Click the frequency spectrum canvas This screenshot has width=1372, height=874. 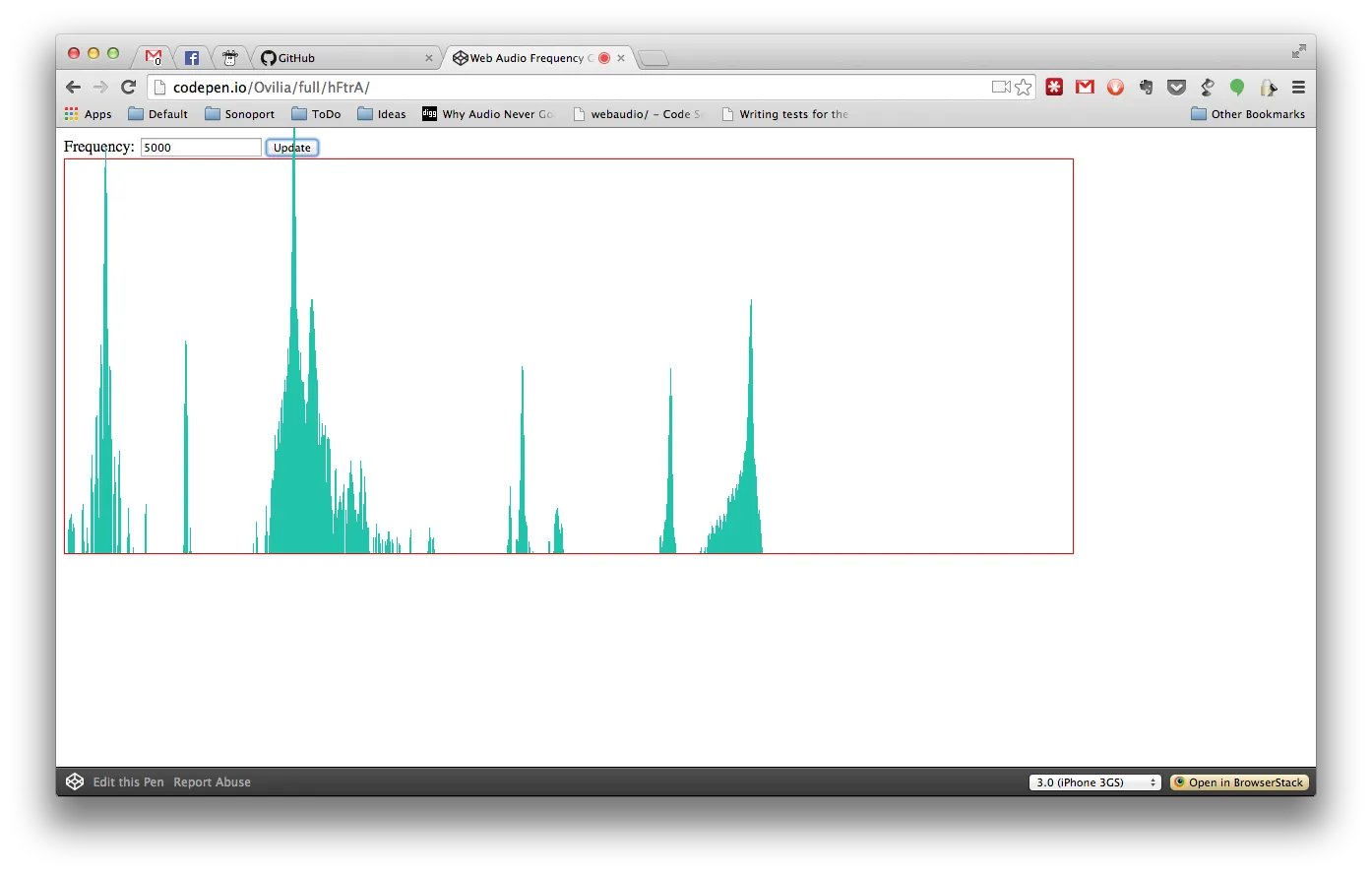pyautogui.click(x=569, y=356)
